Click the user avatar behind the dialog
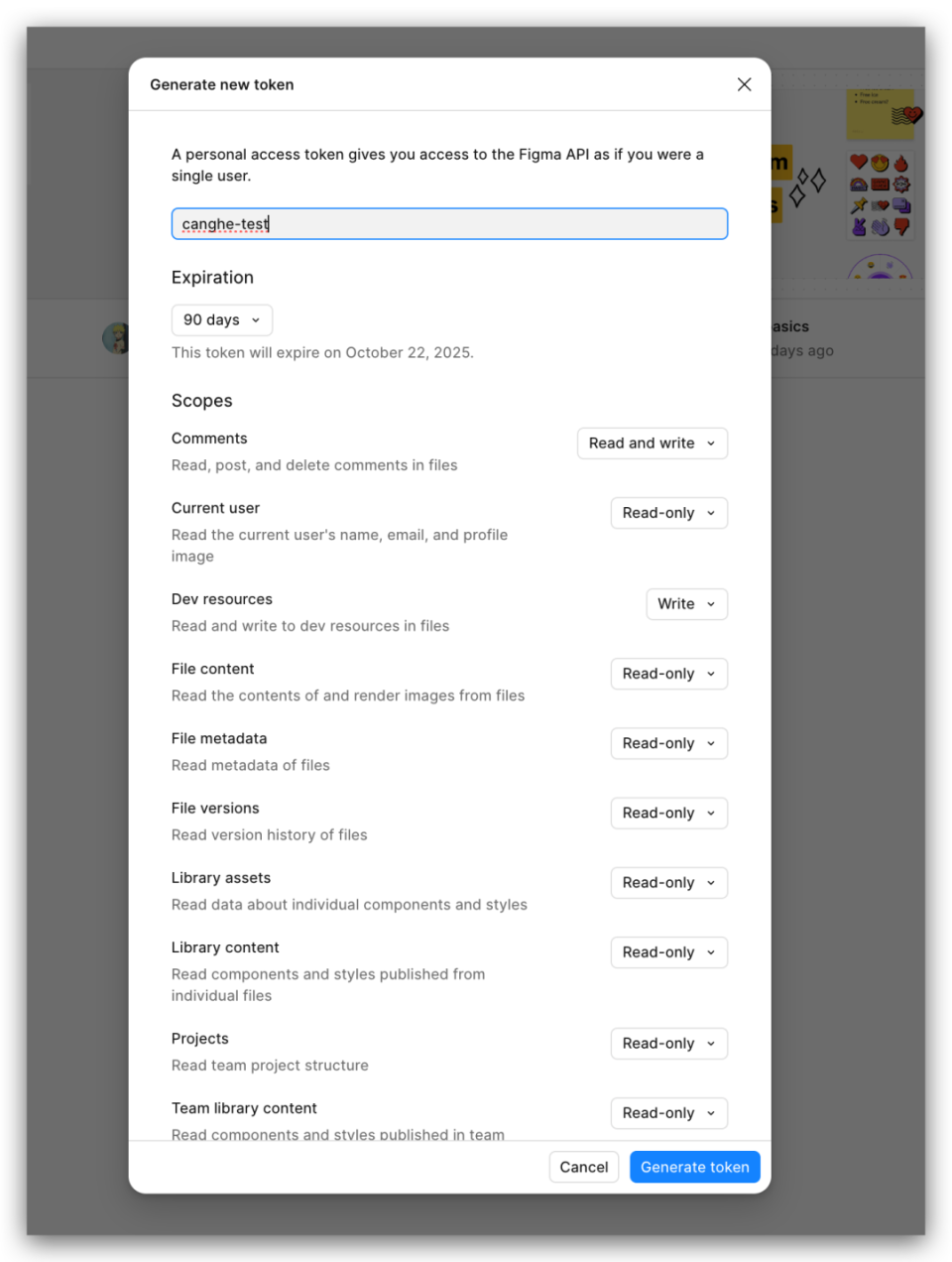Screen dimensions: 952x1262 click(116, 338)
